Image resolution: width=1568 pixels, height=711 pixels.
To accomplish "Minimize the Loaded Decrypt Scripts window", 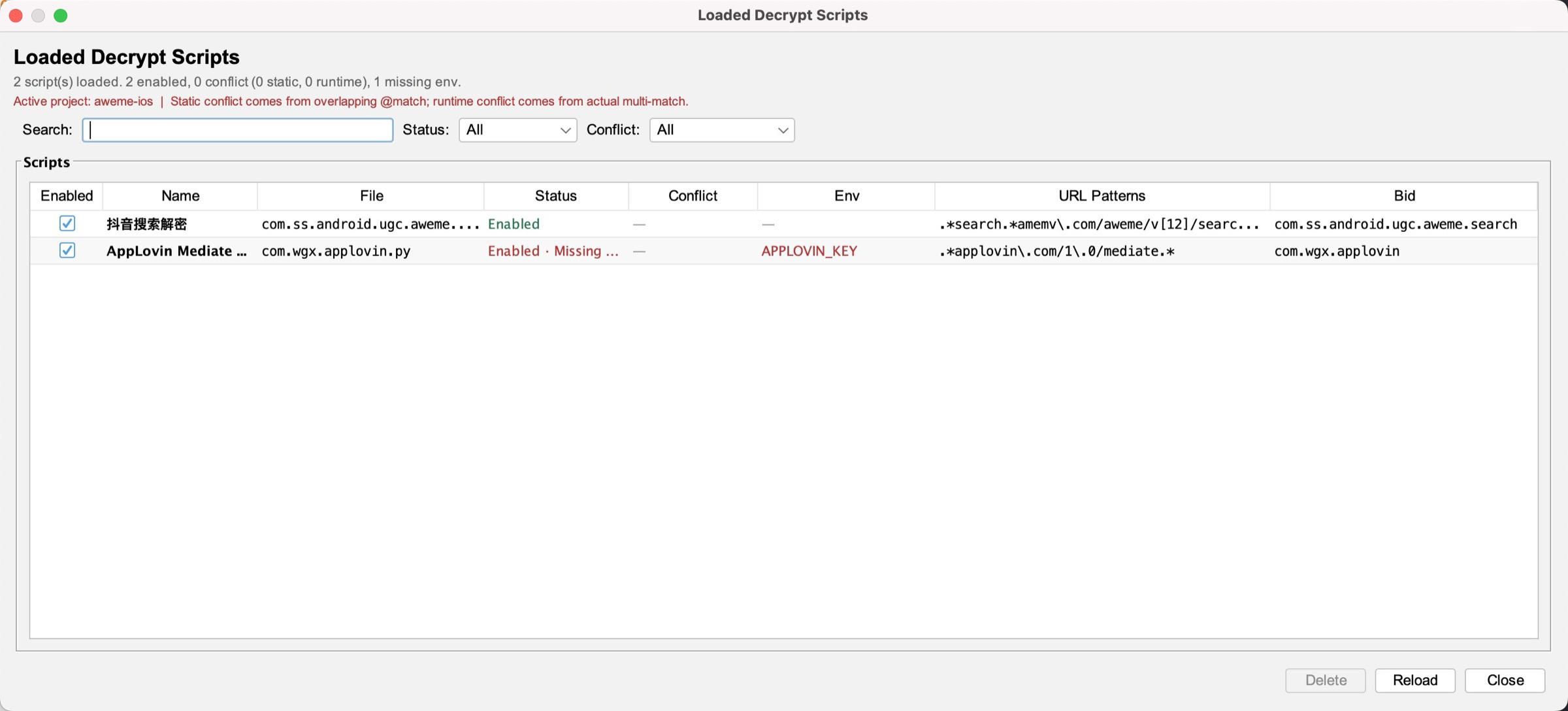I will point(39,15).
